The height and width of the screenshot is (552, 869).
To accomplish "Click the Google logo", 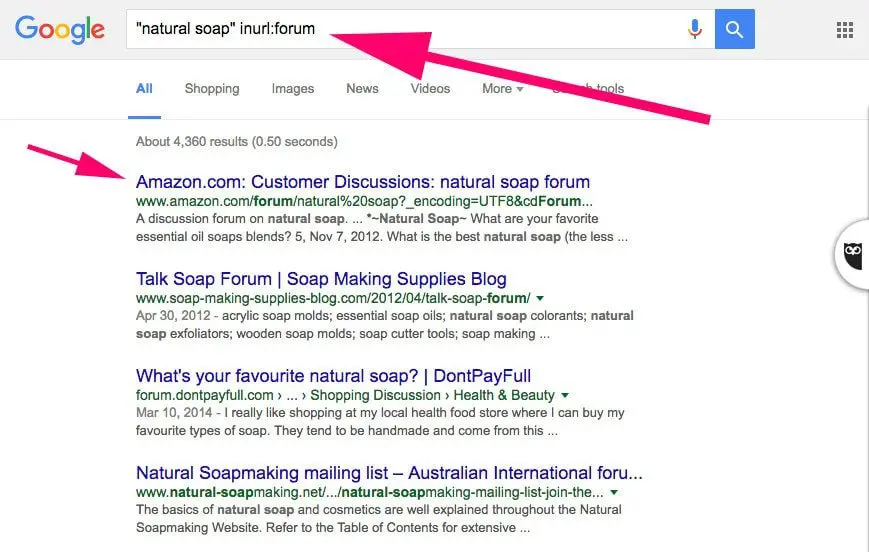I will (x=60, y=29).
